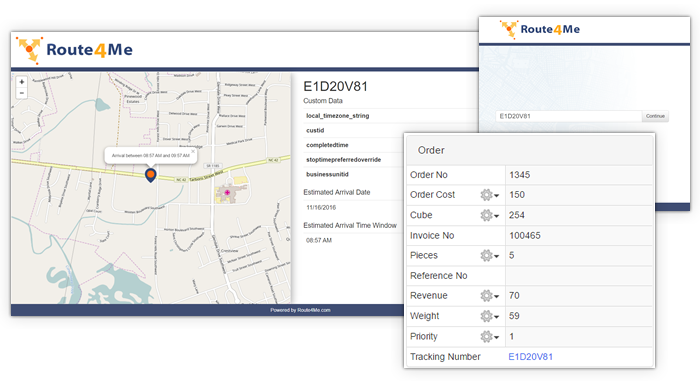Open the Cube gear dropdown
The image size is (700, 384).
490,215
